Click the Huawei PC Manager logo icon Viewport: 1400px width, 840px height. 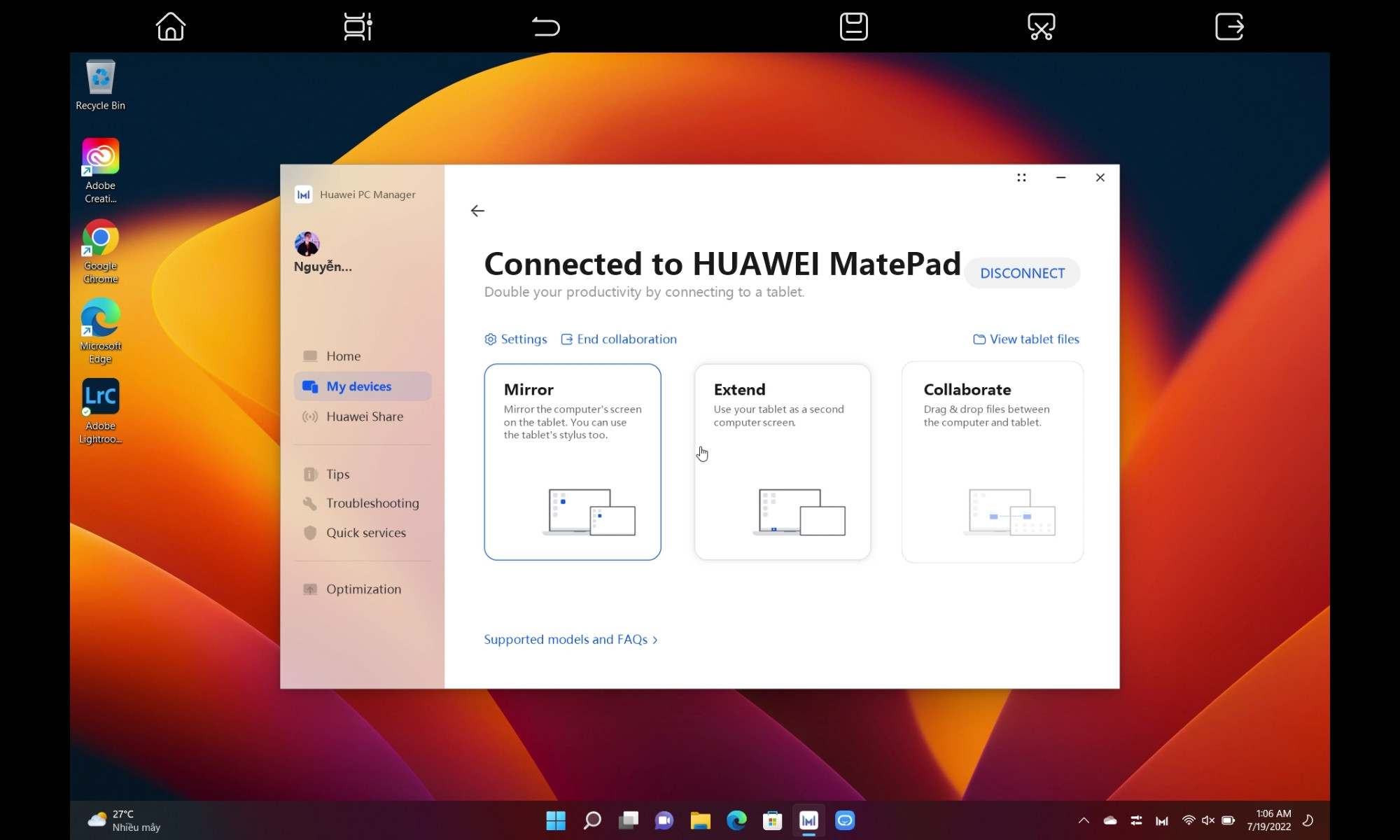pos(303,195)
